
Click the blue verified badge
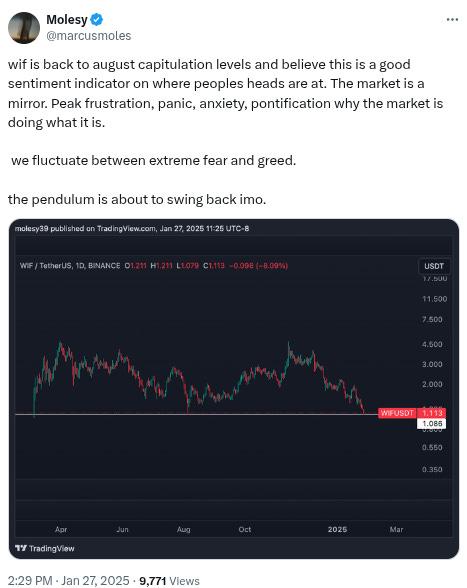(x=97, y=20)
